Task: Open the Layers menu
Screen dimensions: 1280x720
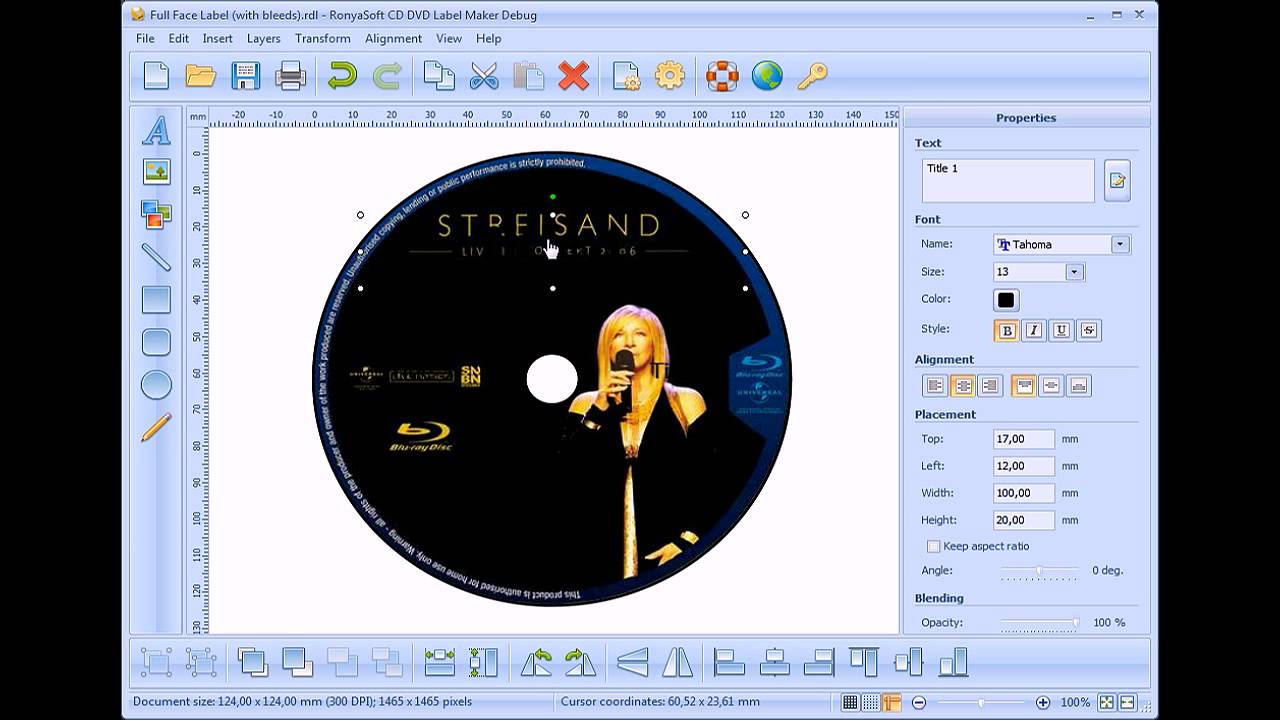Action: click(x=264, y=38)
